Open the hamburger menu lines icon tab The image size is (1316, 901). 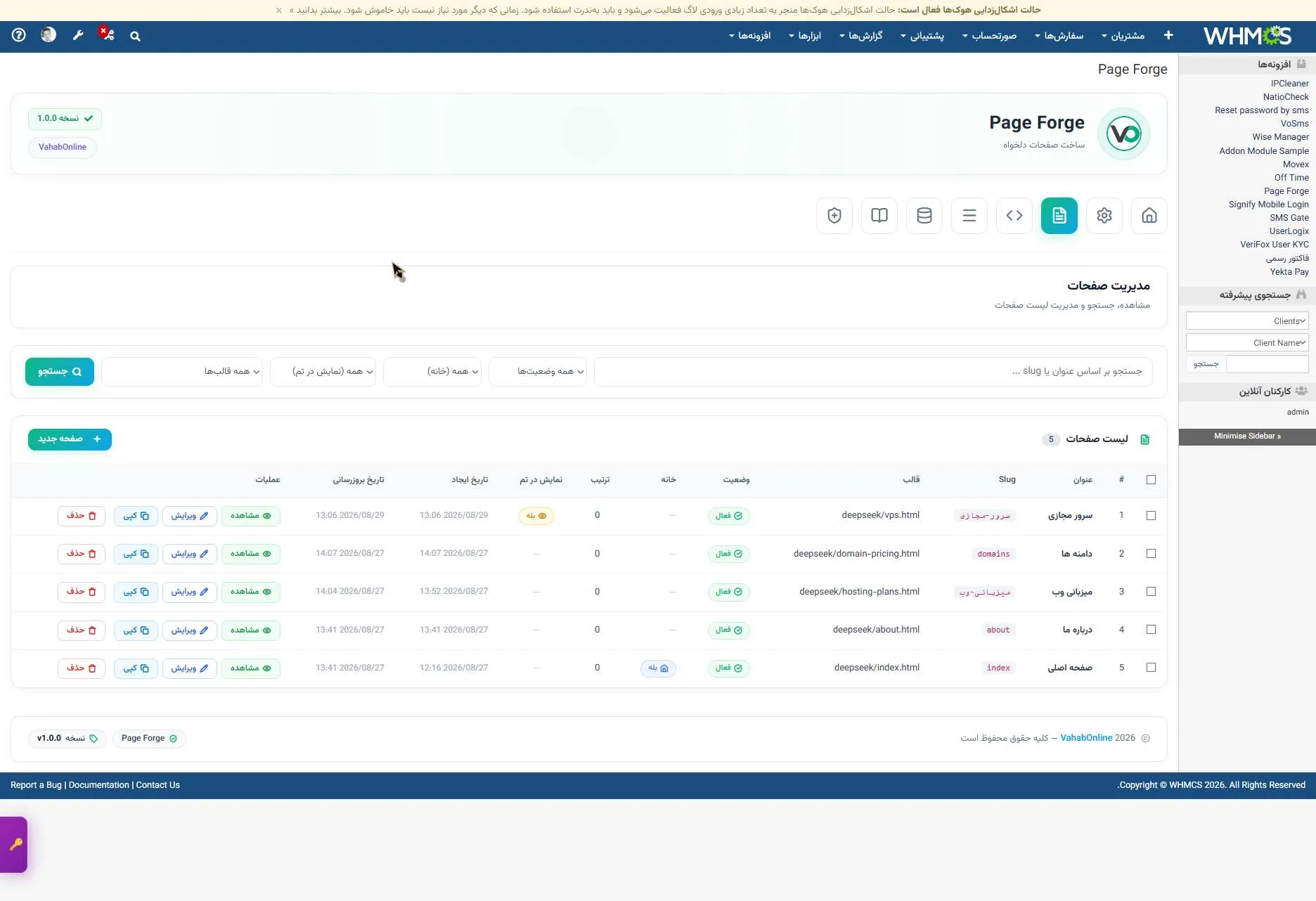point(969,216)
